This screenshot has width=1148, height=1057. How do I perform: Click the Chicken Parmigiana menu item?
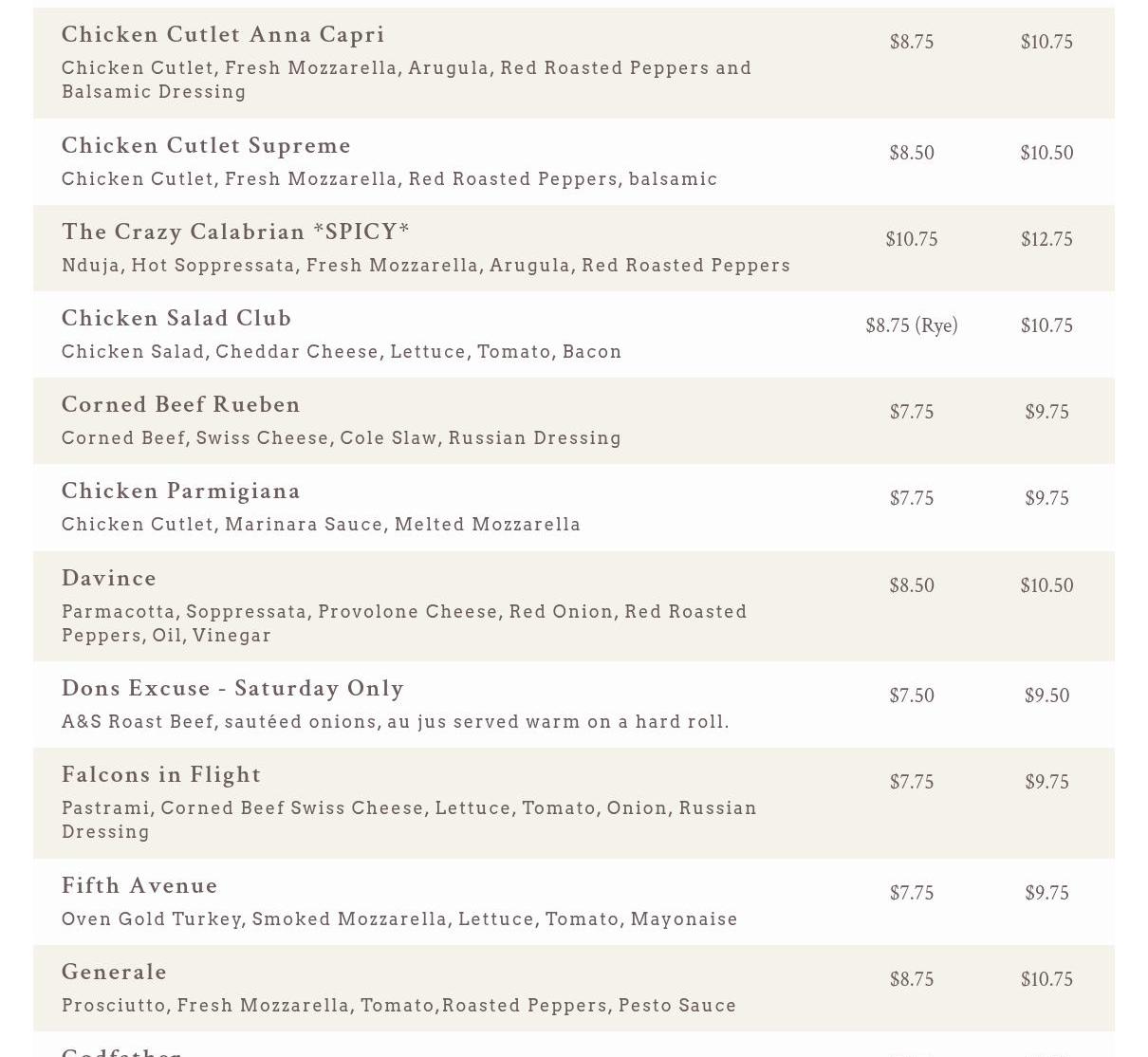tap(181, 491)
